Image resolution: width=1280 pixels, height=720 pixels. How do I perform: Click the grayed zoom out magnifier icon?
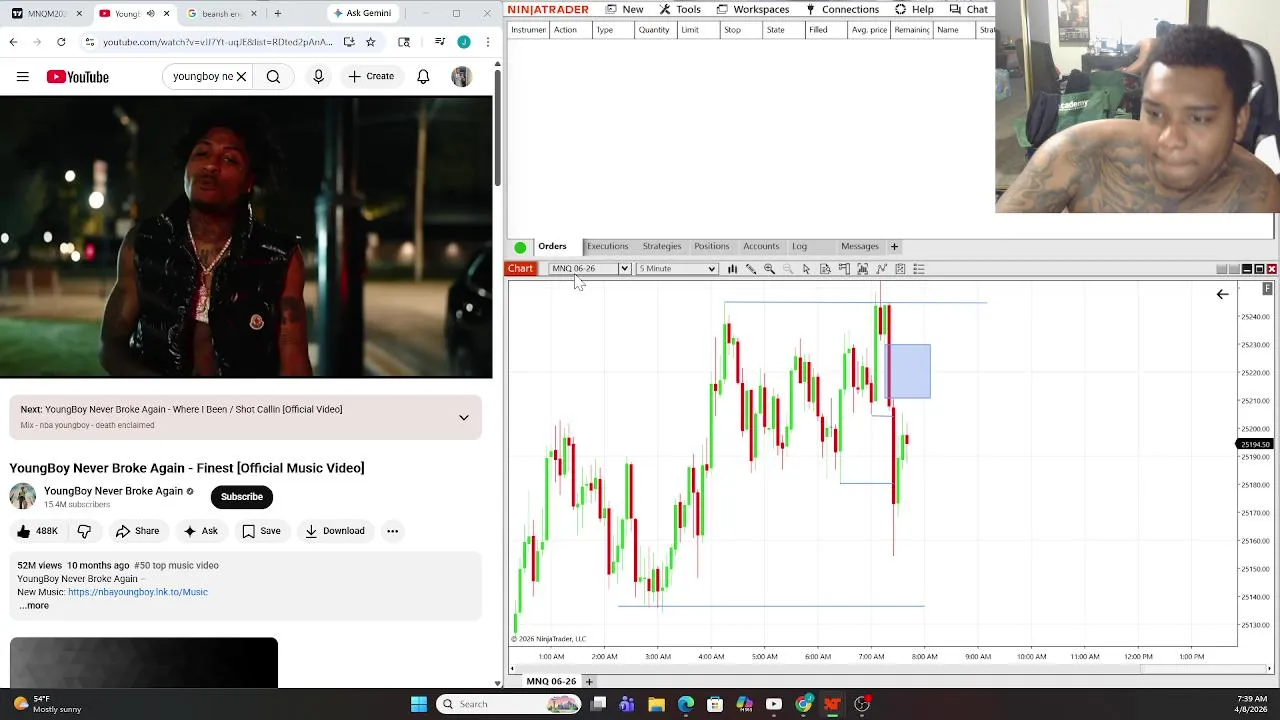(788, 269)
